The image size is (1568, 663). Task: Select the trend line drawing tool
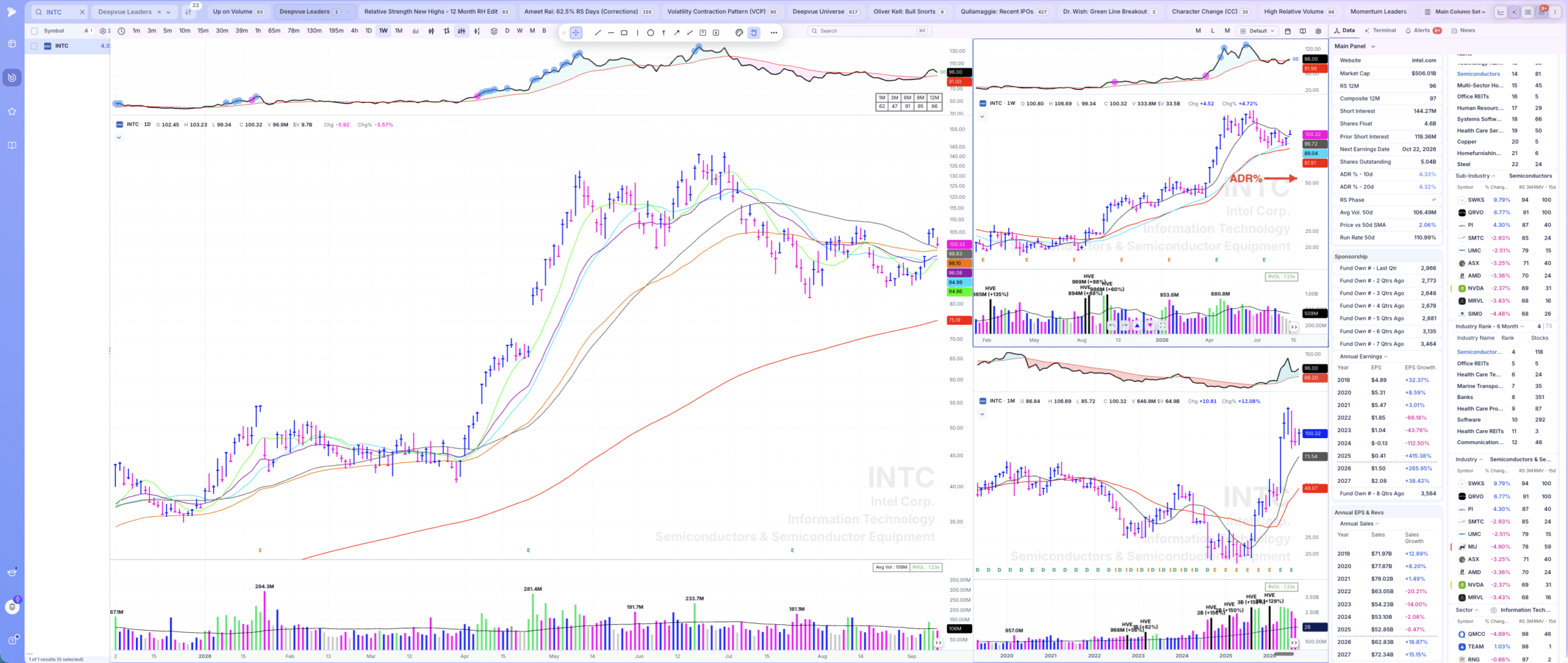[x=598, y=32]
